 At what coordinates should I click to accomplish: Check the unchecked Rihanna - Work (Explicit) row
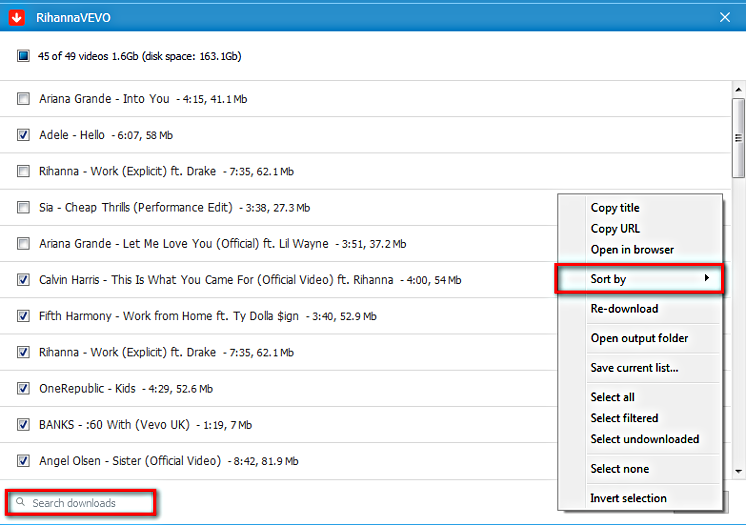point(23,171)
